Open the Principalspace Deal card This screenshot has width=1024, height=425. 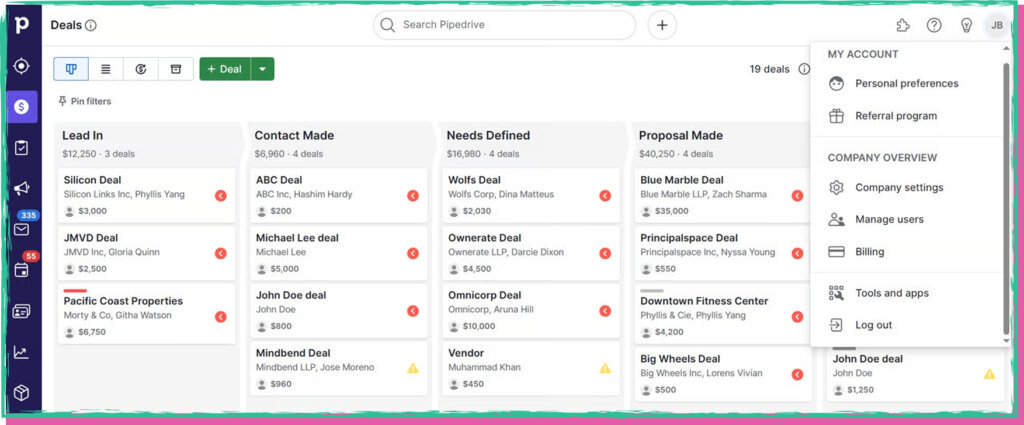(x=724, y=253)
